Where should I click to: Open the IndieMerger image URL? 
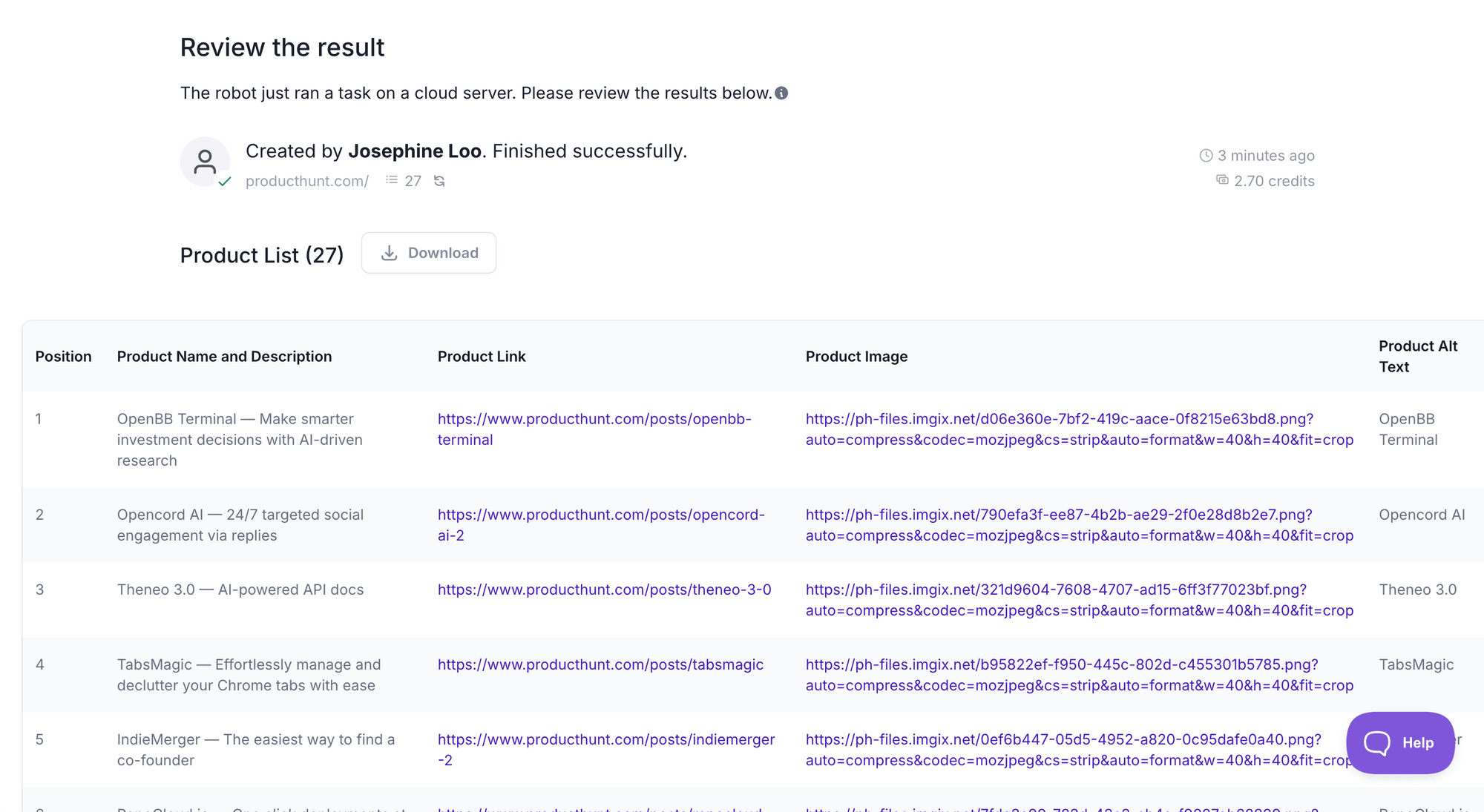click(x=1080, y=750)
